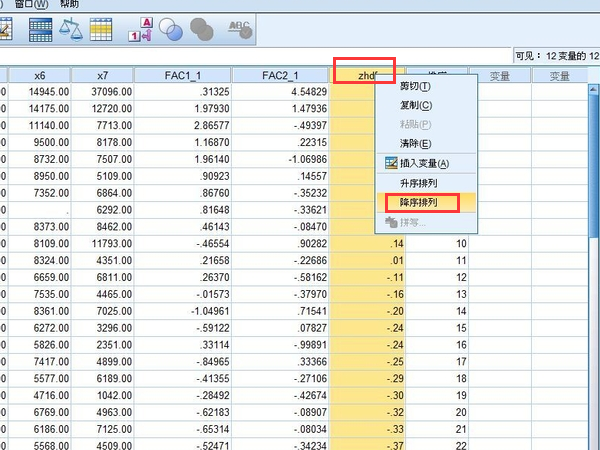The image size is (600, 450).
Task: Click the value -.49397
Action: pos(280,126)
